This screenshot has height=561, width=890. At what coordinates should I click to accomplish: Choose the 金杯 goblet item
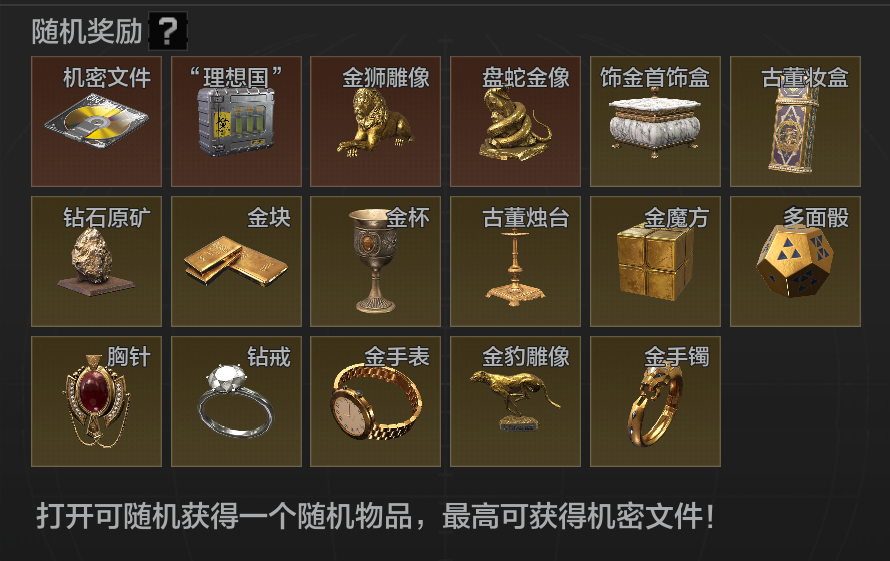click(376, 261)
